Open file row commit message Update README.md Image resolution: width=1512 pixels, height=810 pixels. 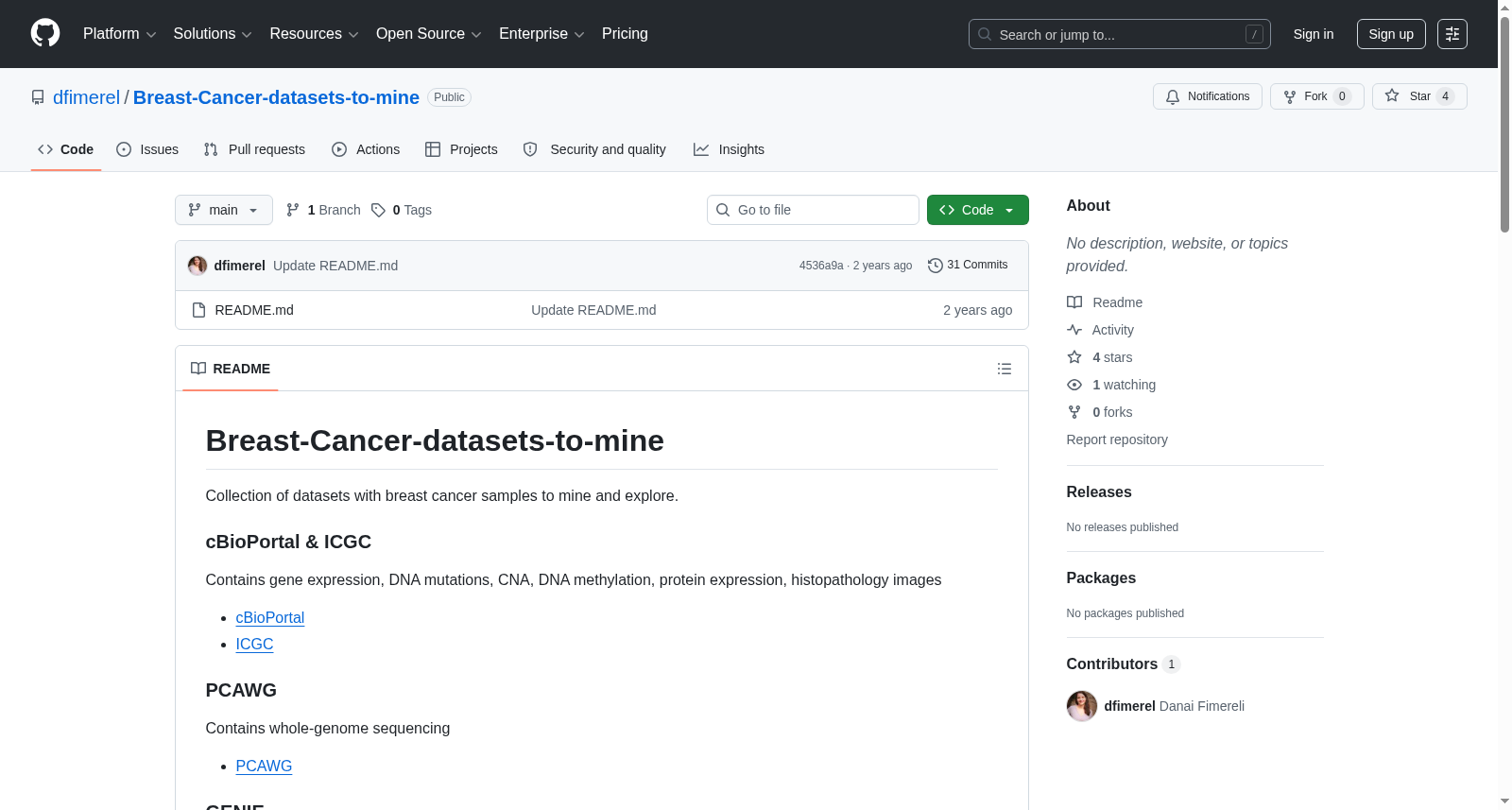click(x=593, y=310)
